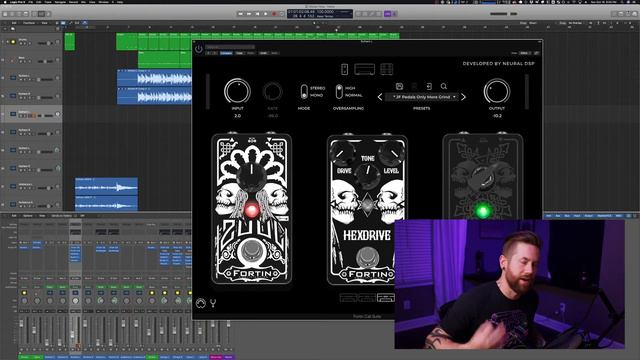Click the Hexdrive Drive knob
The height and width of the screenshot is (360, 640).
(342, 152)
